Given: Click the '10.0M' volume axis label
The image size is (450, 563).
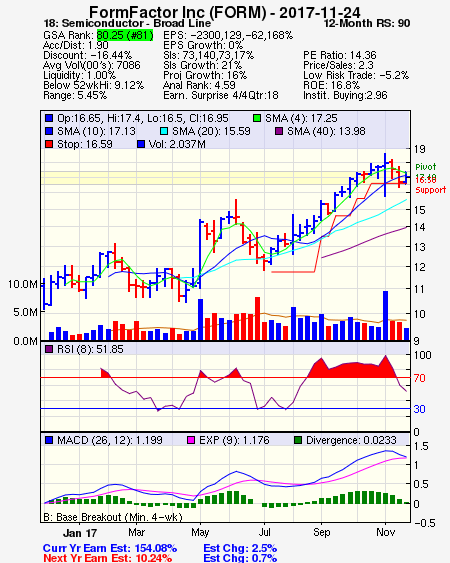Looking at the screenshot, I should pyautogui.click(x=23, y=284).
